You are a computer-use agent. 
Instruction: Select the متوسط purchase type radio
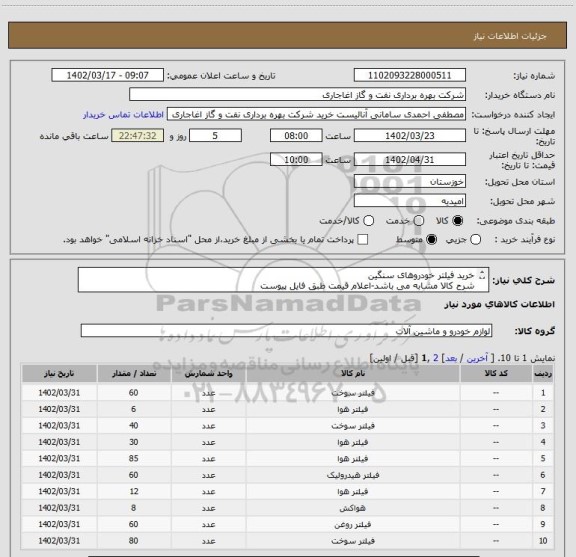pyautogui.click(x=431, y=240)
